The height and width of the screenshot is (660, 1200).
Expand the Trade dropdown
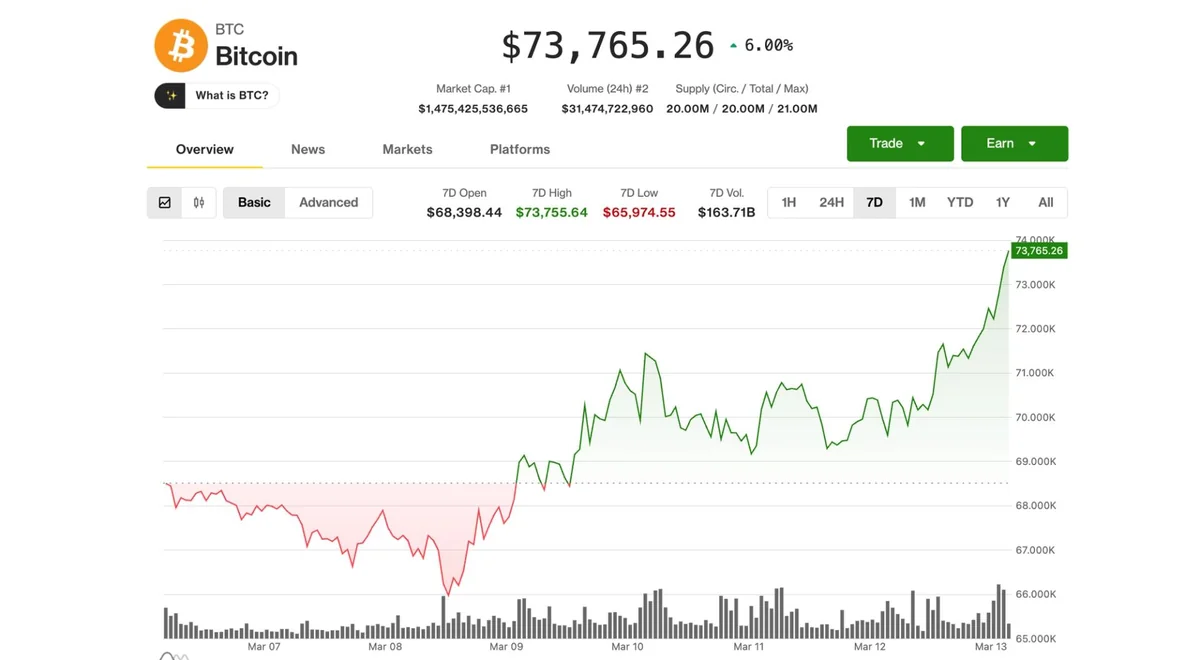(898, 143)
